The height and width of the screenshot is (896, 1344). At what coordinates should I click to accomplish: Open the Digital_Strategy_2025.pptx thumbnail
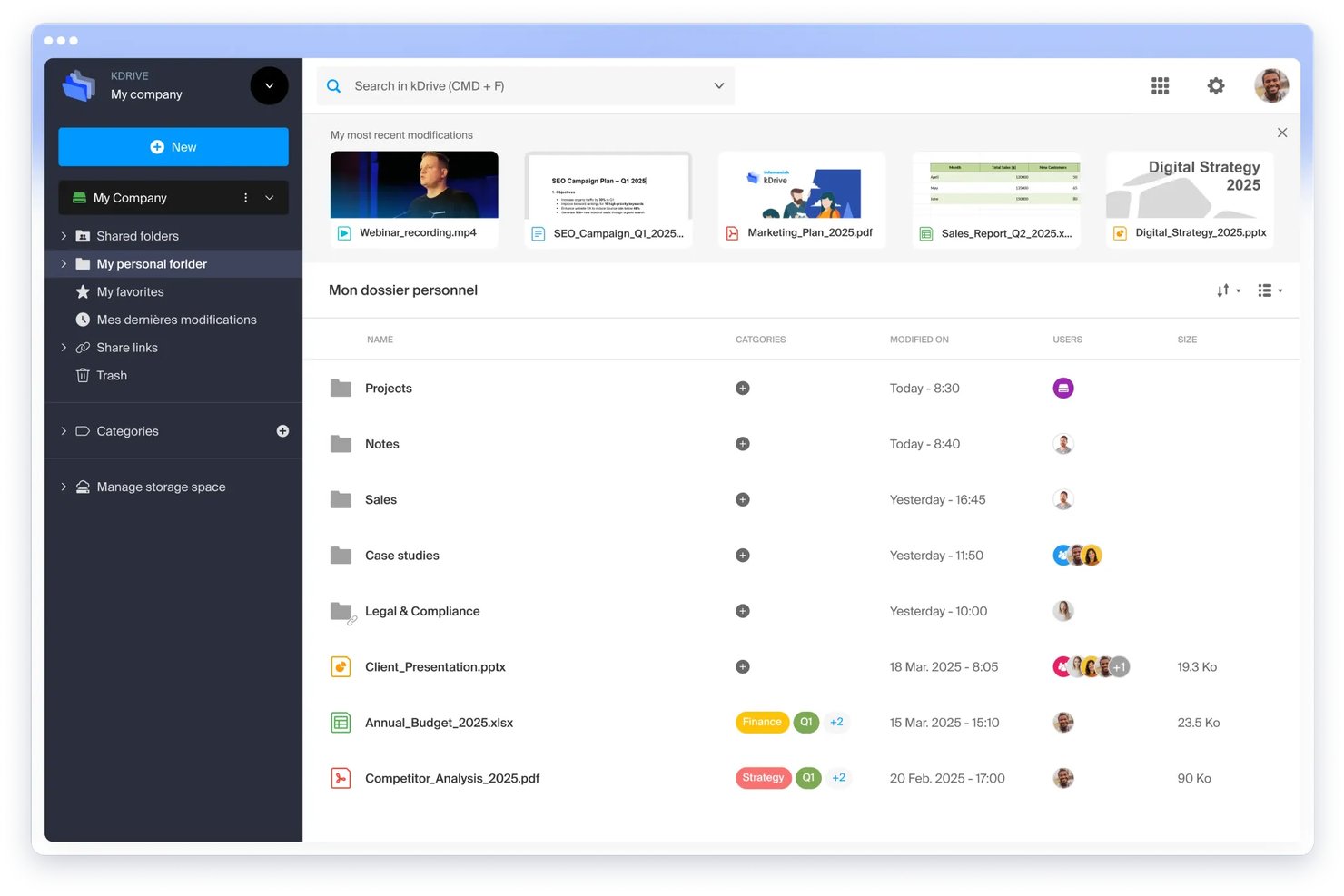pyautogui.click(x=1190, y=184)
